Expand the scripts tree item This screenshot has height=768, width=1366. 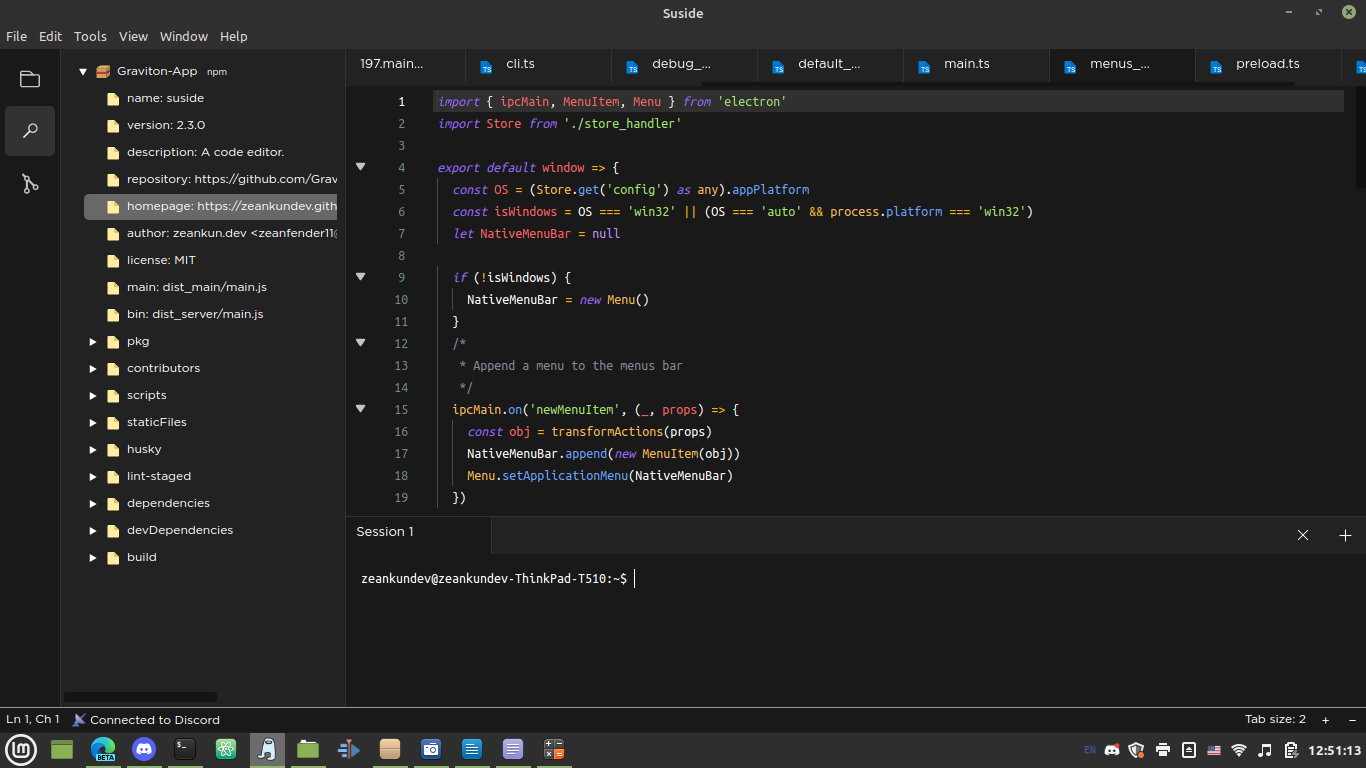click(92, 395)
